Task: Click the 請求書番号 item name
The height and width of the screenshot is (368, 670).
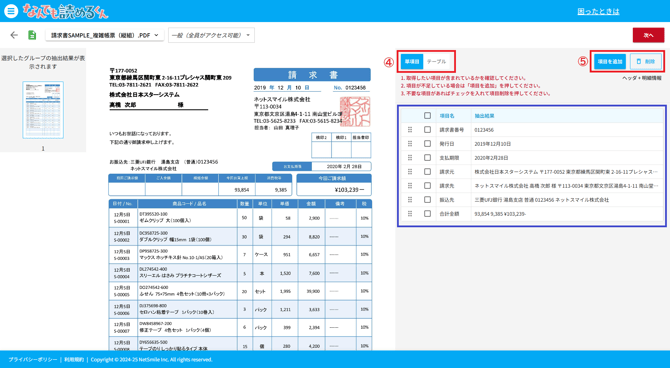Action: (x=451, y=130)
